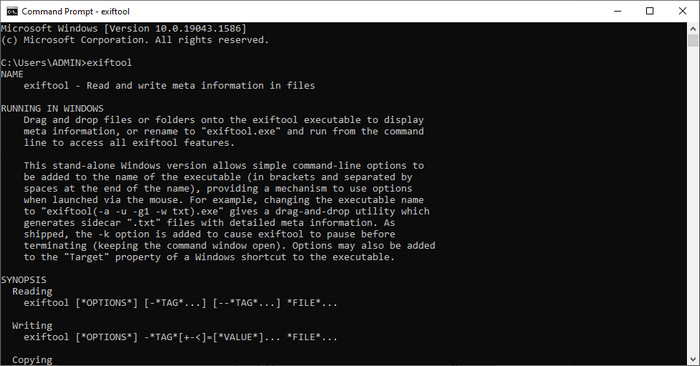Viewport: 700px width, 366px height.
Task: Open the Command Prompt system menu icon
Action: (12, 11)
